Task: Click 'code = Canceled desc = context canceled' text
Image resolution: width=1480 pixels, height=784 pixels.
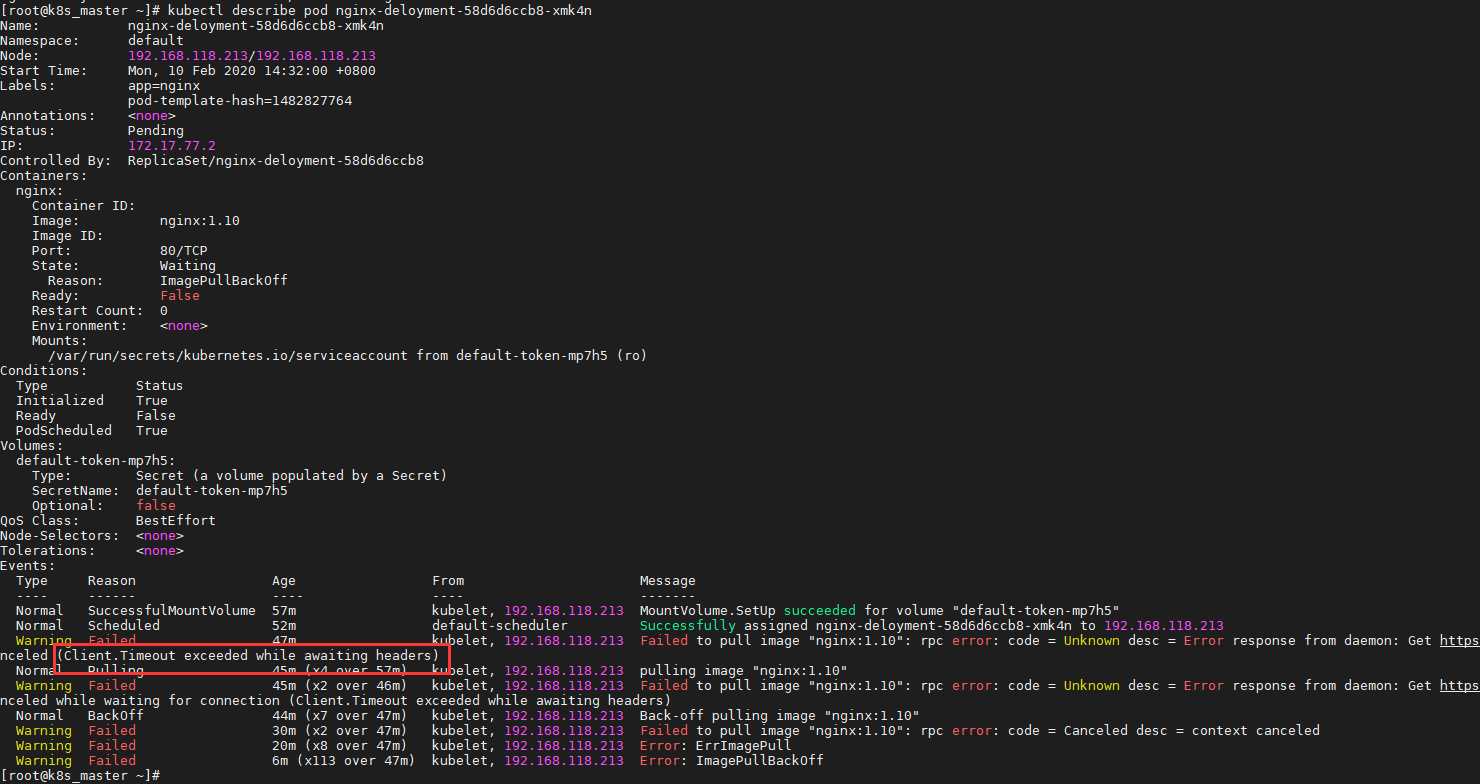Action: (1164, 730)
